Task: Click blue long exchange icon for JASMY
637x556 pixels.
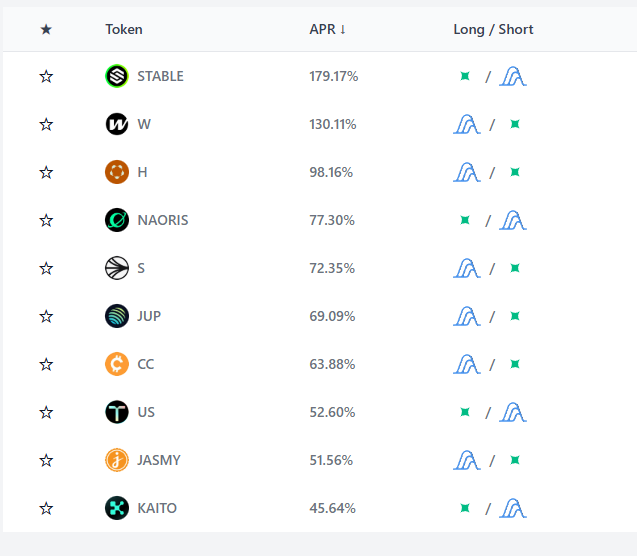Action: coord(467,460)
